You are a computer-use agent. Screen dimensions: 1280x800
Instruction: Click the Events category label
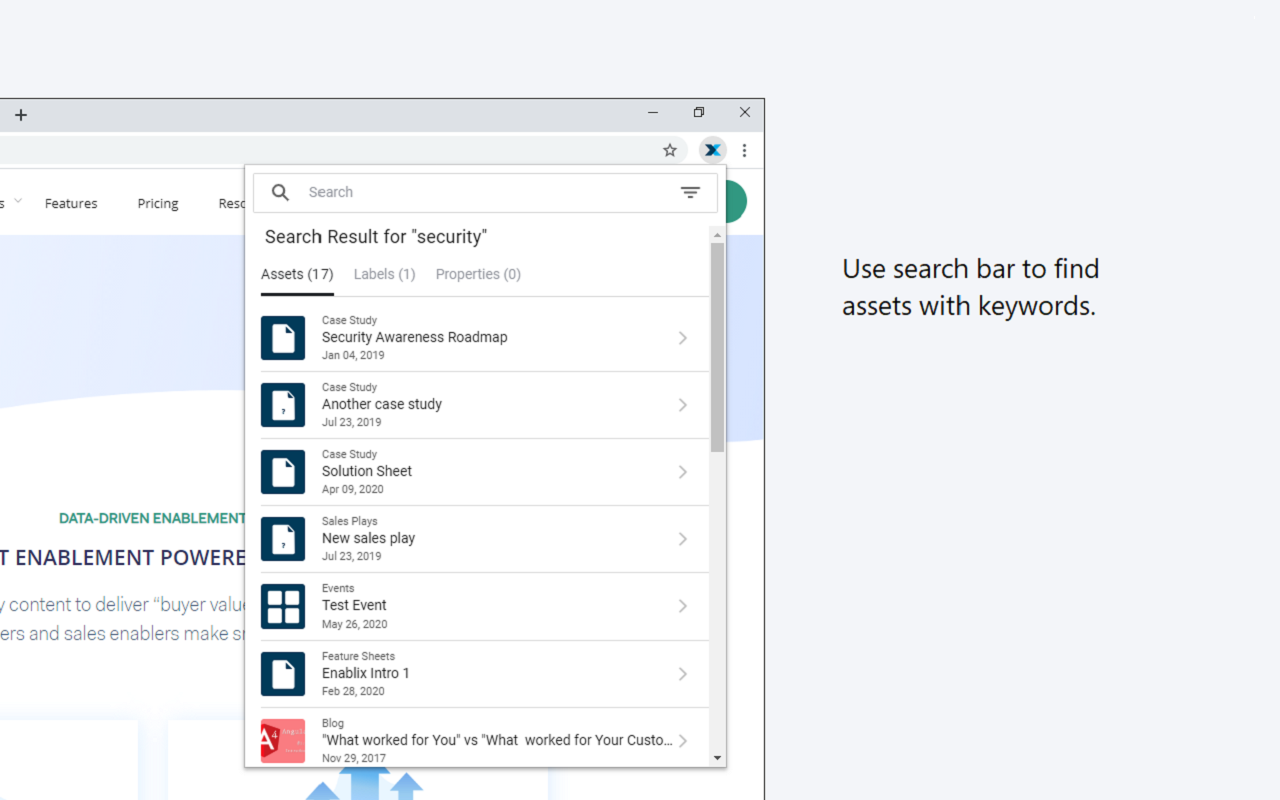[x=338, y=588]
